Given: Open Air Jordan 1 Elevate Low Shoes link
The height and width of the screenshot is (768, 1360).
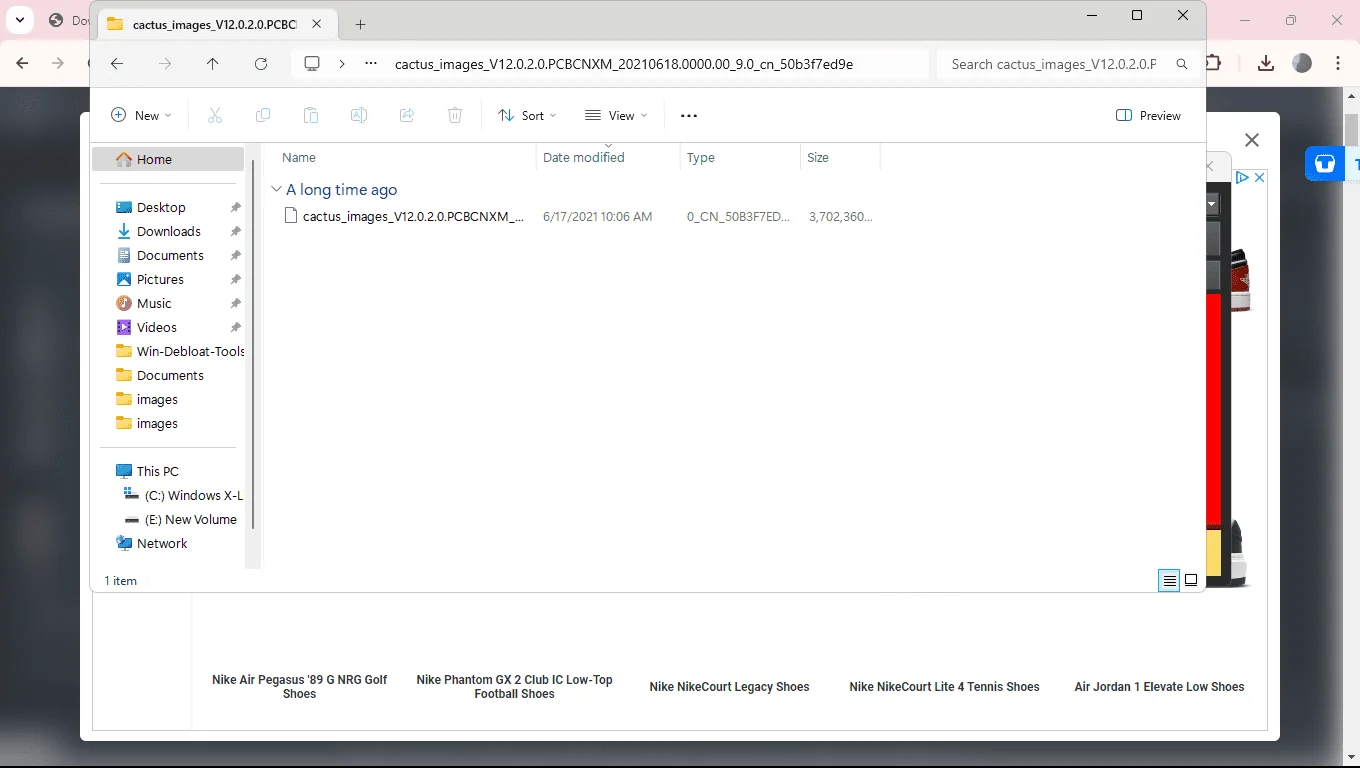Looking at the screenshot, I should tap(1159, 687).
